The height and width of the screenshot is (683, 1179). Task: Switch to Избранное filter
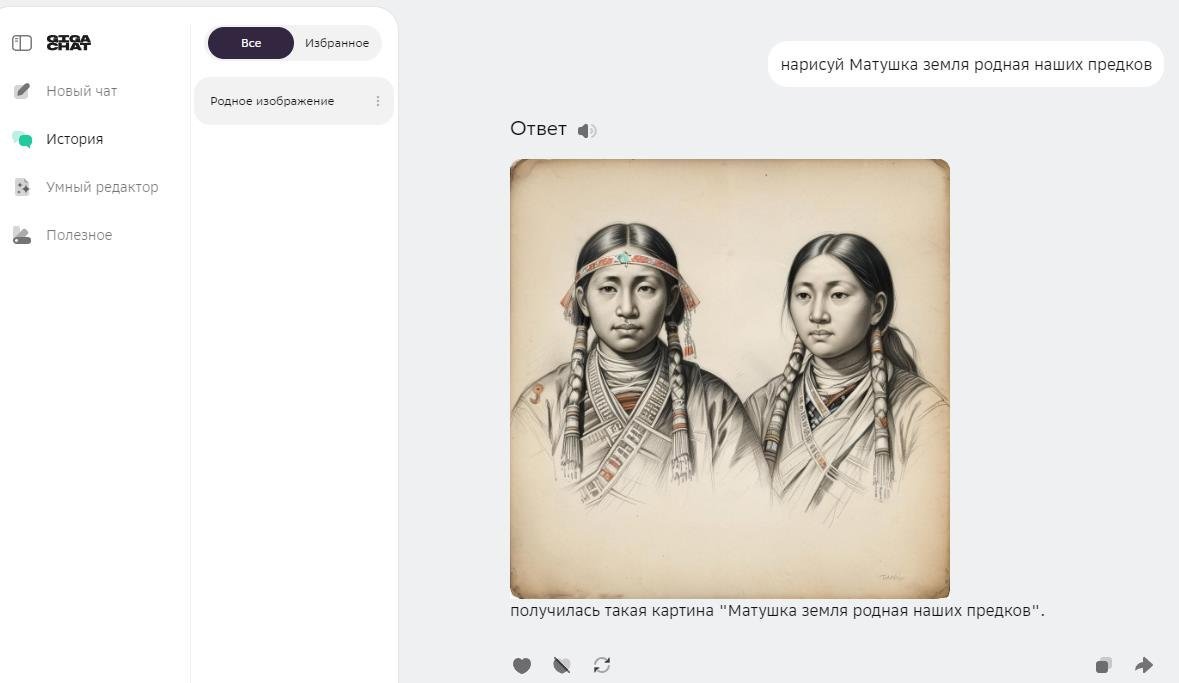point(337,43)
